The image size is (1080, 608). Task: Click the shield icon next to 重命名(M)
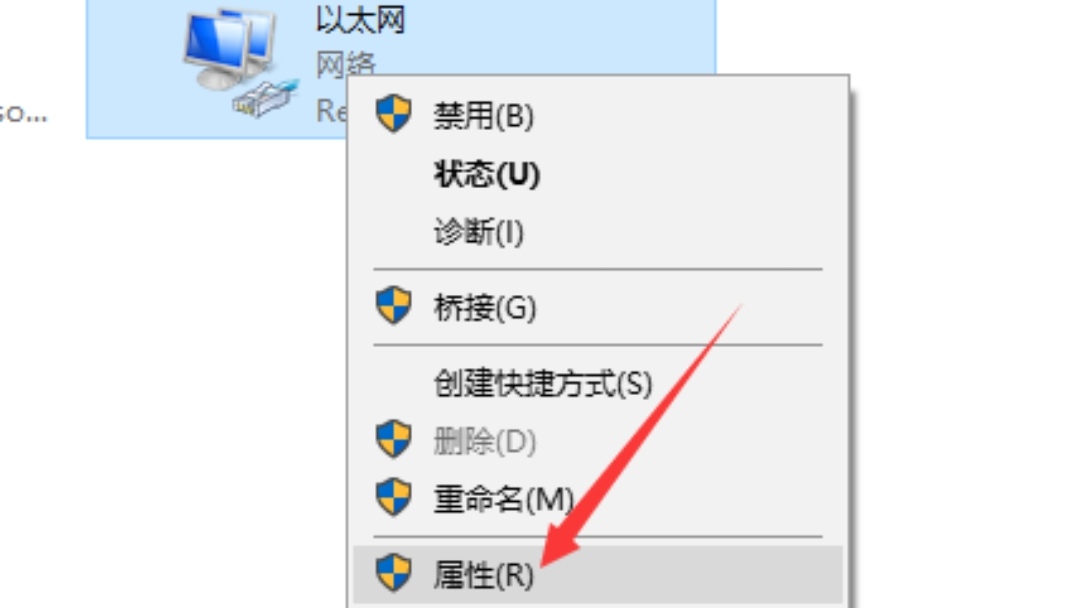pyautogui.click(x=393, y=496)
